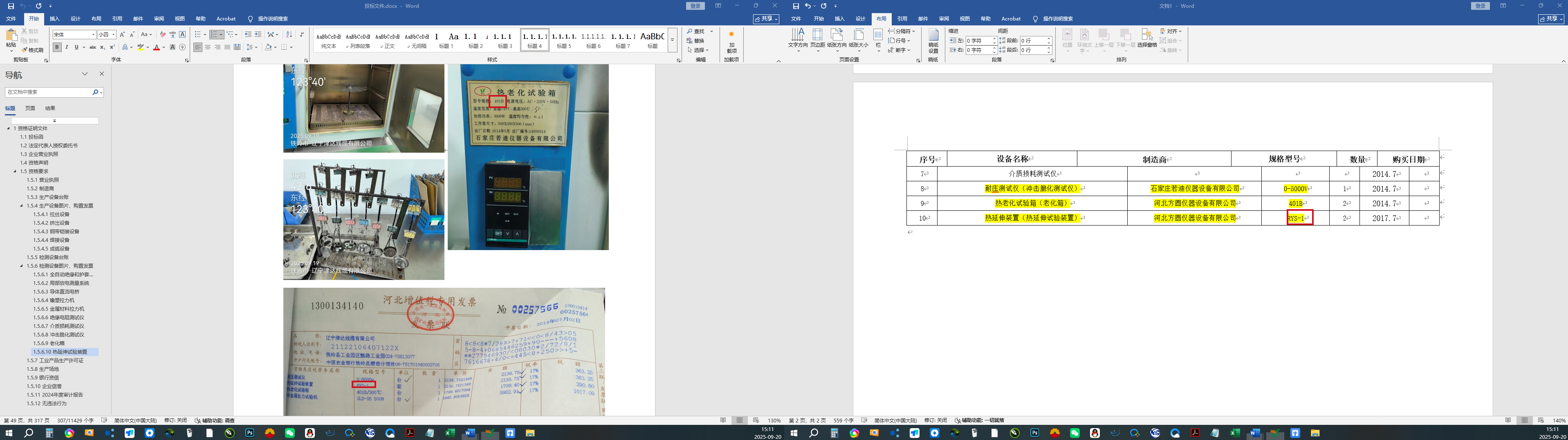Screen dimensions: 1568x440
Task: Apply the yellow text highlight color
Action: (141, 47)
